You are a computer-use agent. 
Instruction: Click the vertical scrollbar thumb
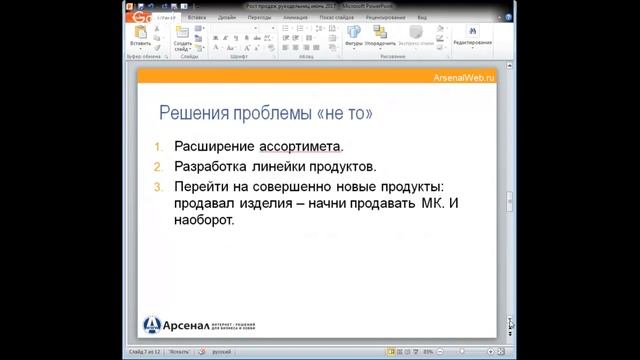tap(509, 202)
